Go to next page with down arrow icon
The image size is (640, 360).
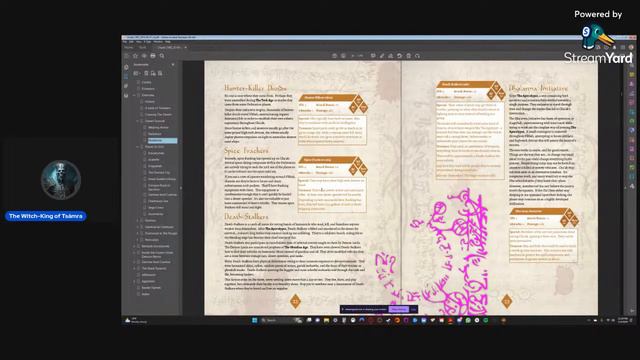343,56
